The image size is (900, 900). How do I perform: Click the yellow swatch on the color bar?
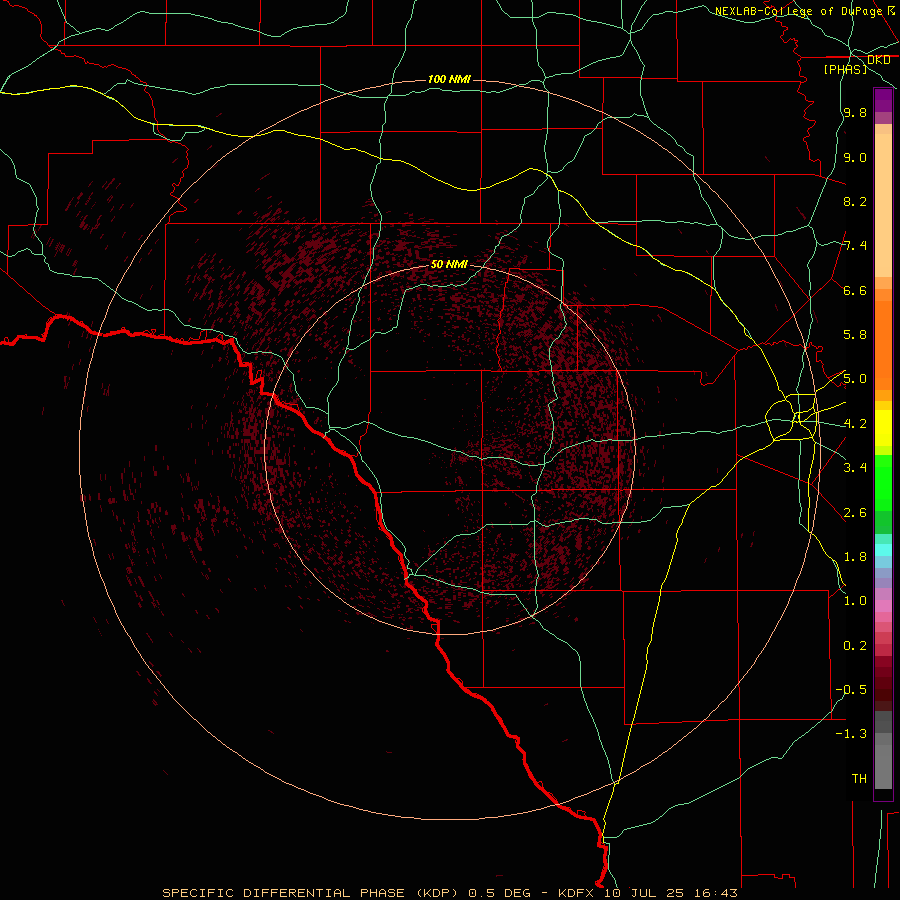pos(883,428)
